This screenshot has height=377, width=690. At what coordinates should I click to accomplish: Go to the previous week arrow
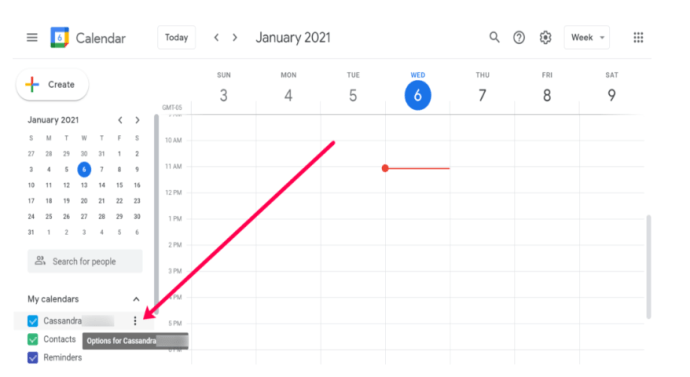(x=216, y=37)
